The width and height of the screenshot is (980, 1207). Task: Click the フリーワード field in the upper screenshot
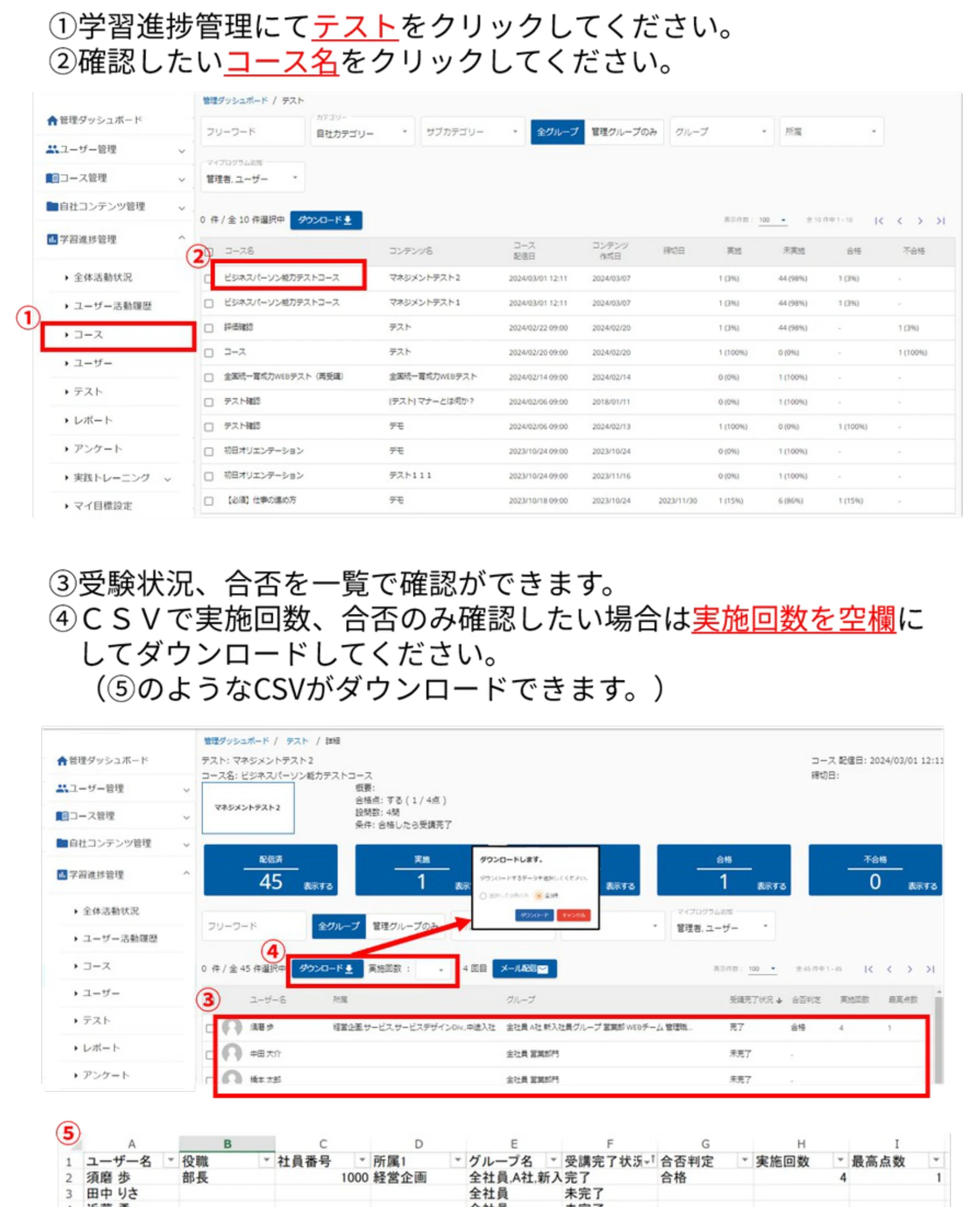pyautogui.click(x=253, y=132)
